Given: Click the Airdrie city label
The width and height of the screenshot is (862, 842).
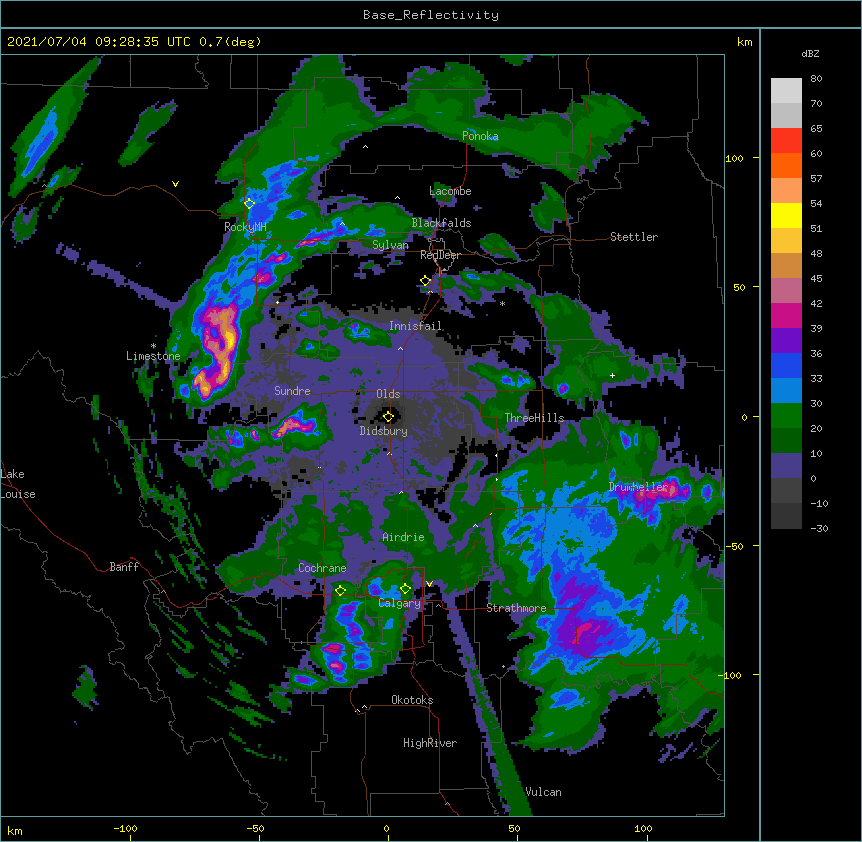Looking at the screenshot, I should [403, 537].
